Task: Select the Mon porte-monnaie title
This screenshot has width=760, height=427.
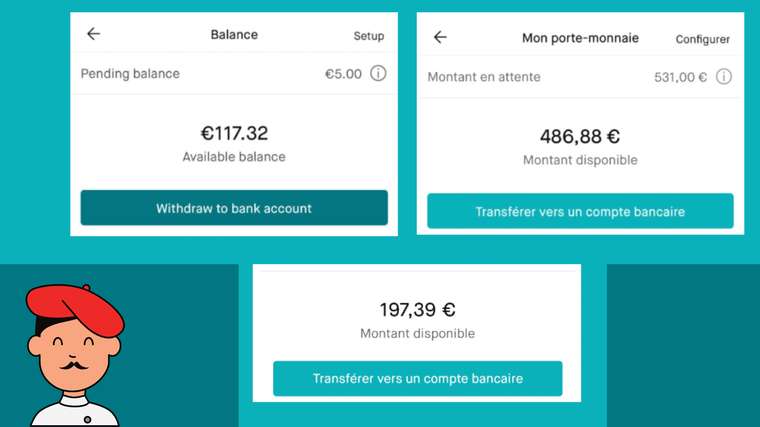Action: tap(580, 38)
